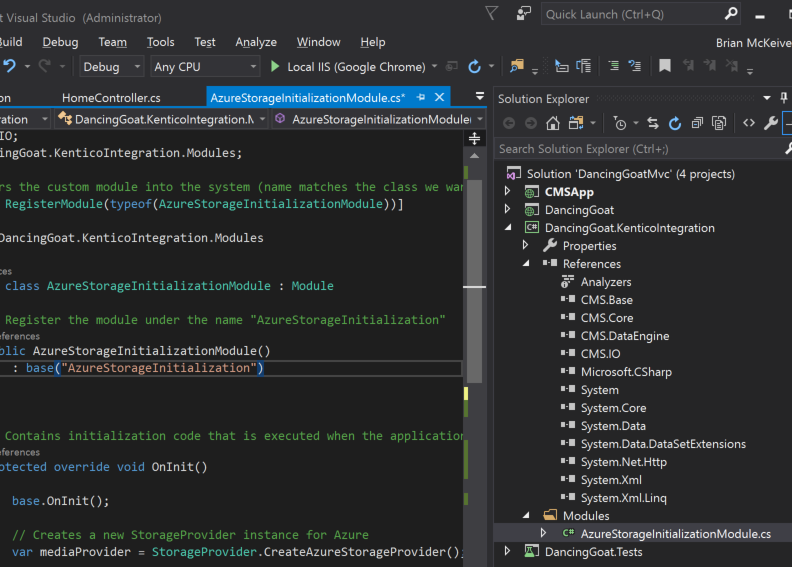Collapse the Modules folder
The width and height of the screenshot is (792, 567).
tap(526, 516)
